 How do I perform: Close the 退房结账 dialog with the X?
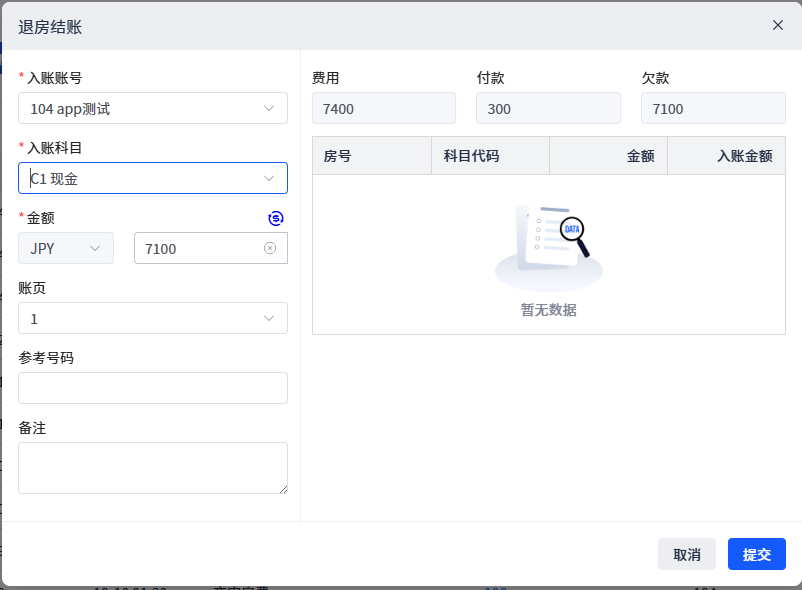coord(777,25)
